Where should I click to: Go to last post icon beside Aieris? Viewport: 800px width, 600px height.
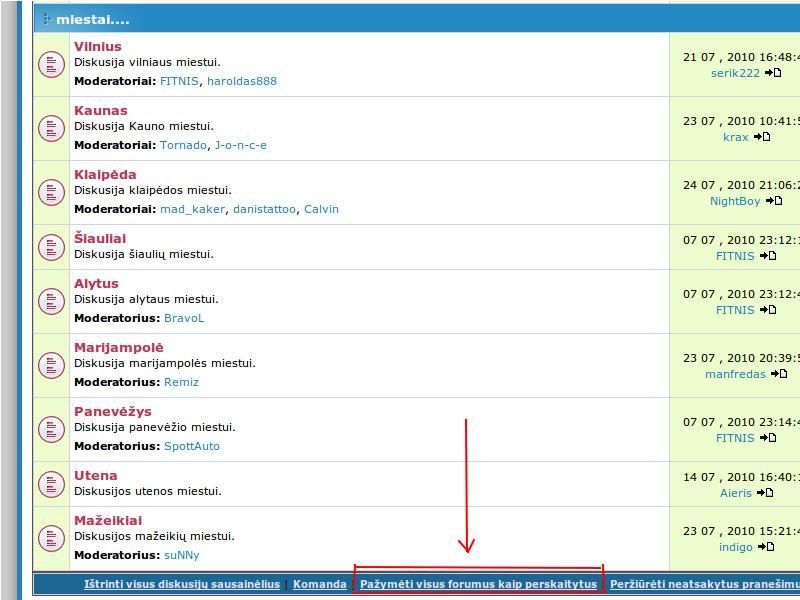[765, 492]
